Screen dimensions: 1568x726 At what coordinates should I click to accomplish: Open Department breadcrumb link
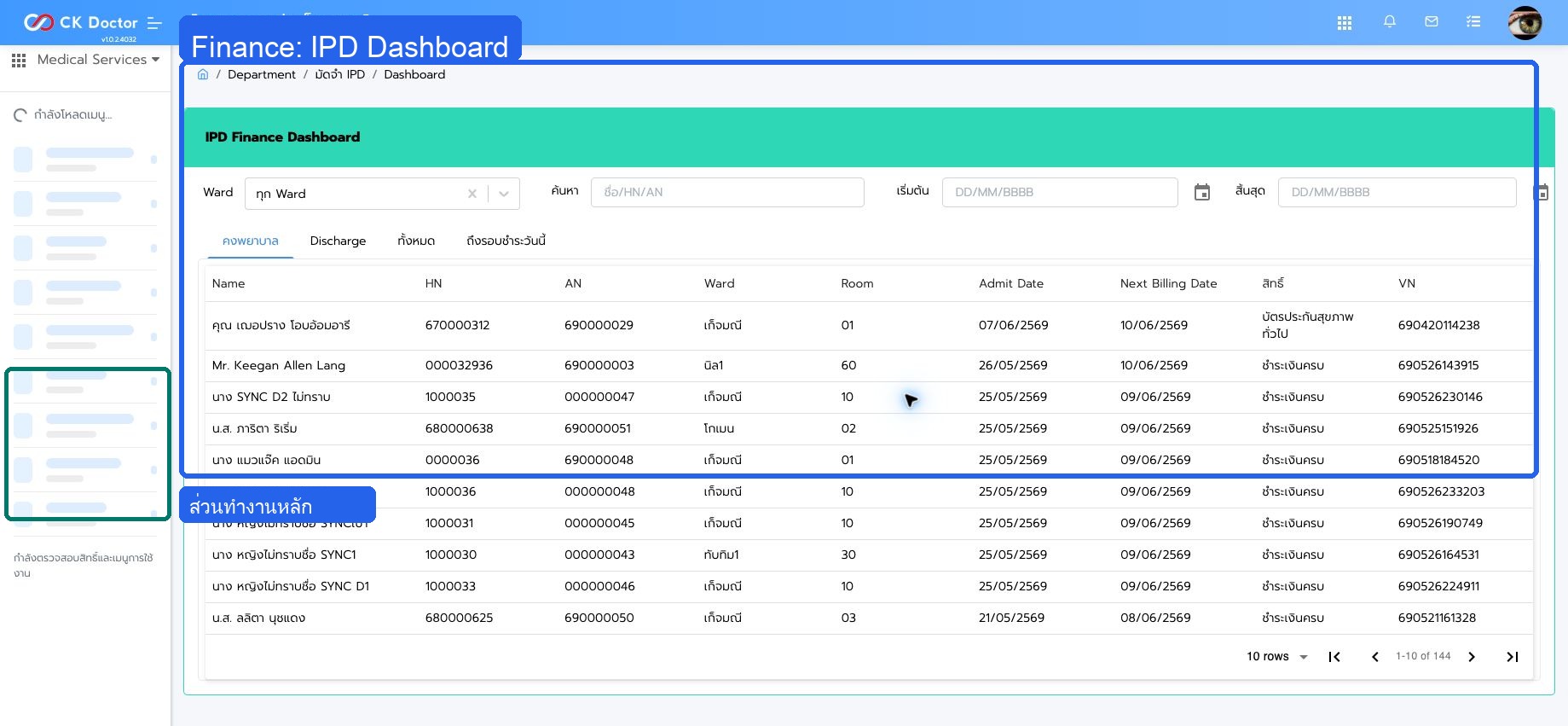pyautogui.click(x=262, y=74)
